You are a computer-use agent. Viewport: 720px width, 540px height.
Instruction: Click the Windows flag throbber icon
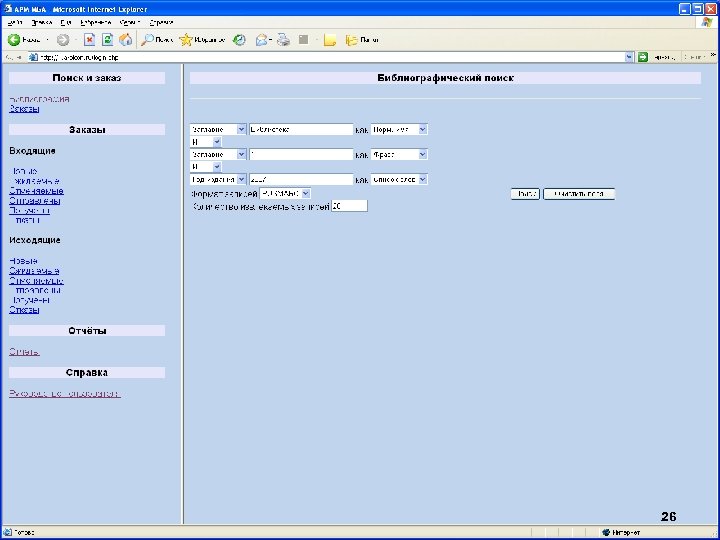(707, 22)
